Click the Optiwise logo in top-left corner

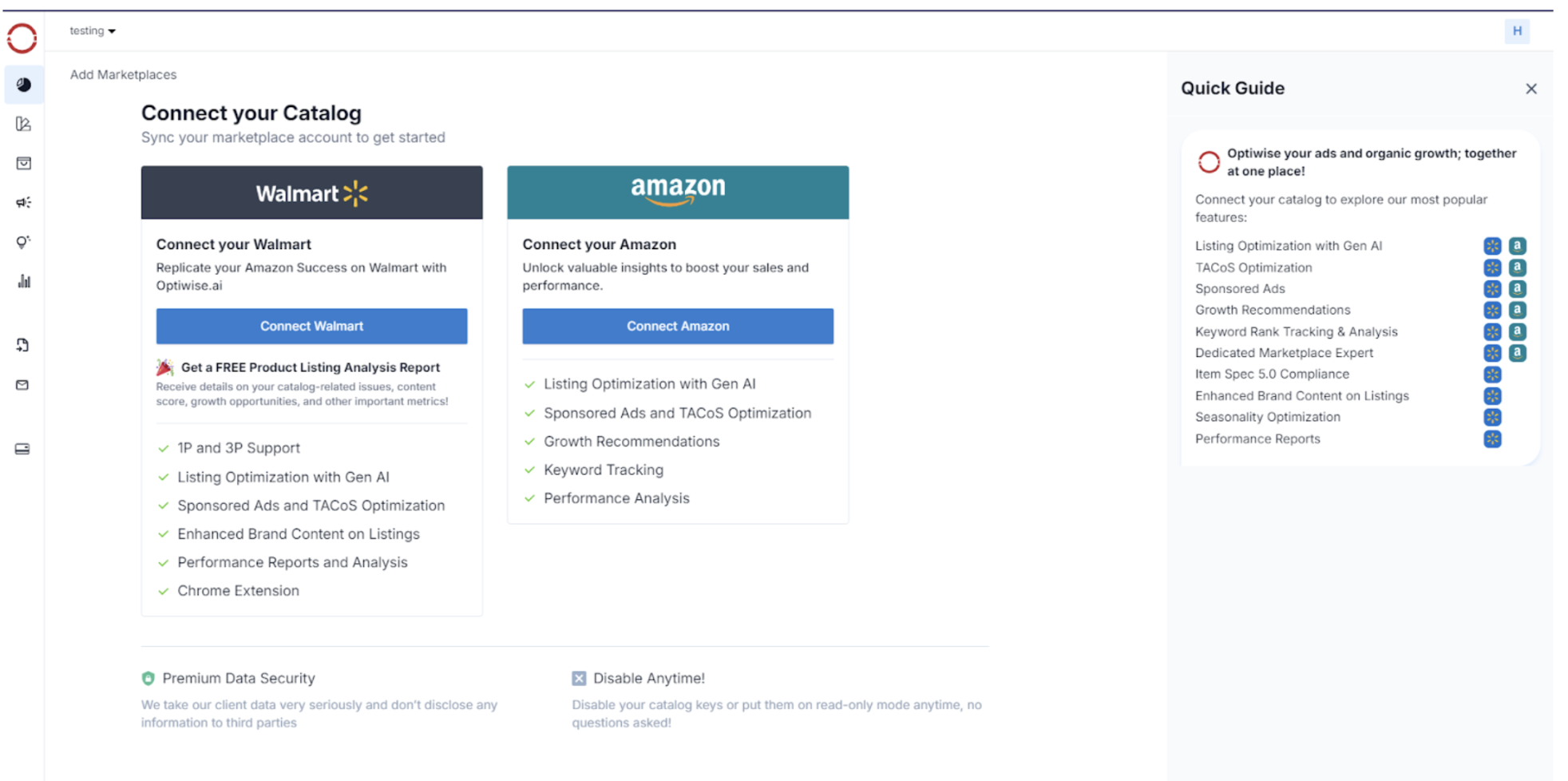(x=22, y=38)
